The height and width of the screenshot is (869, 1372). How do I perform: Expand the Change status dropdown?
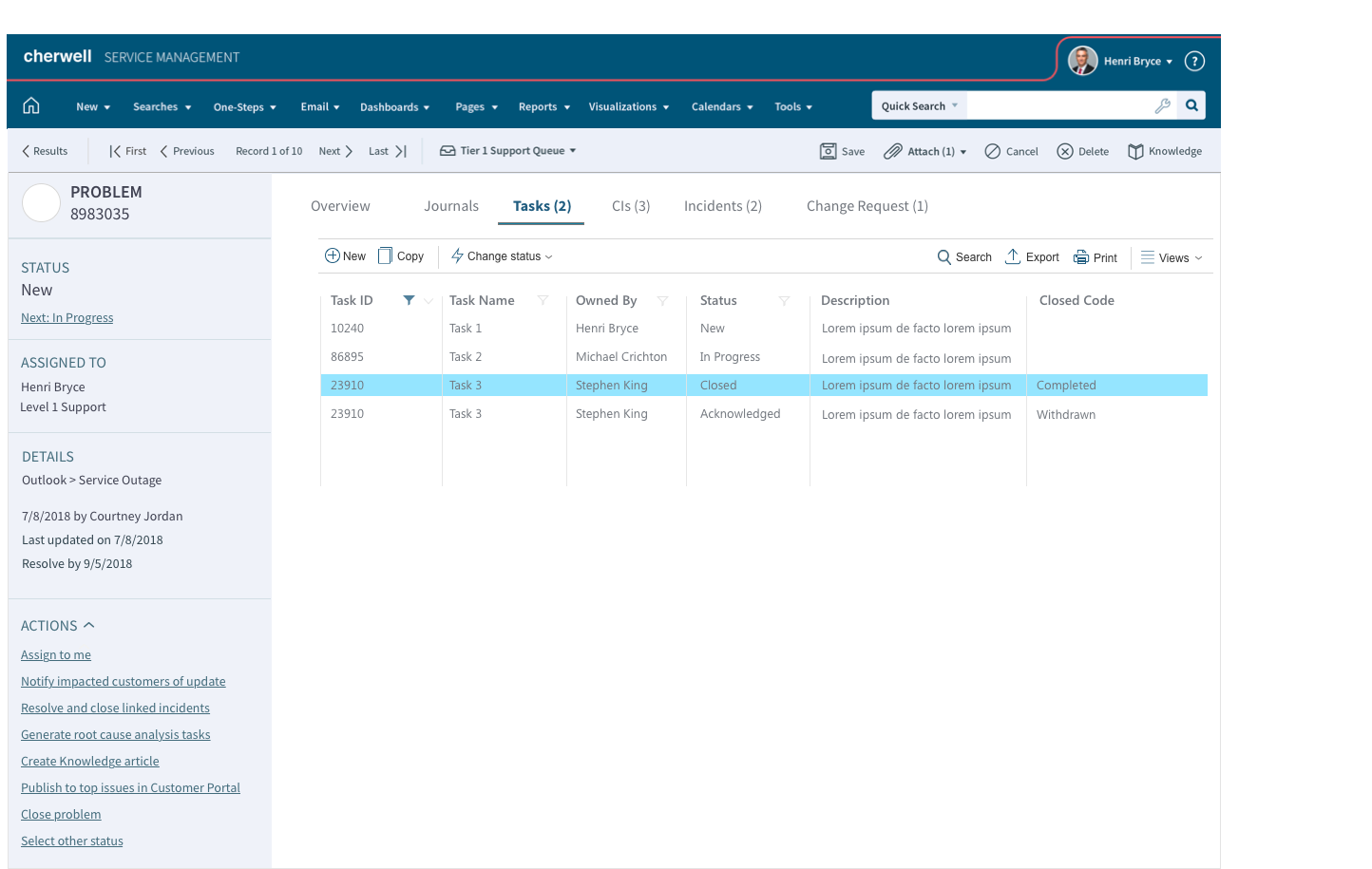coord(502,256)
